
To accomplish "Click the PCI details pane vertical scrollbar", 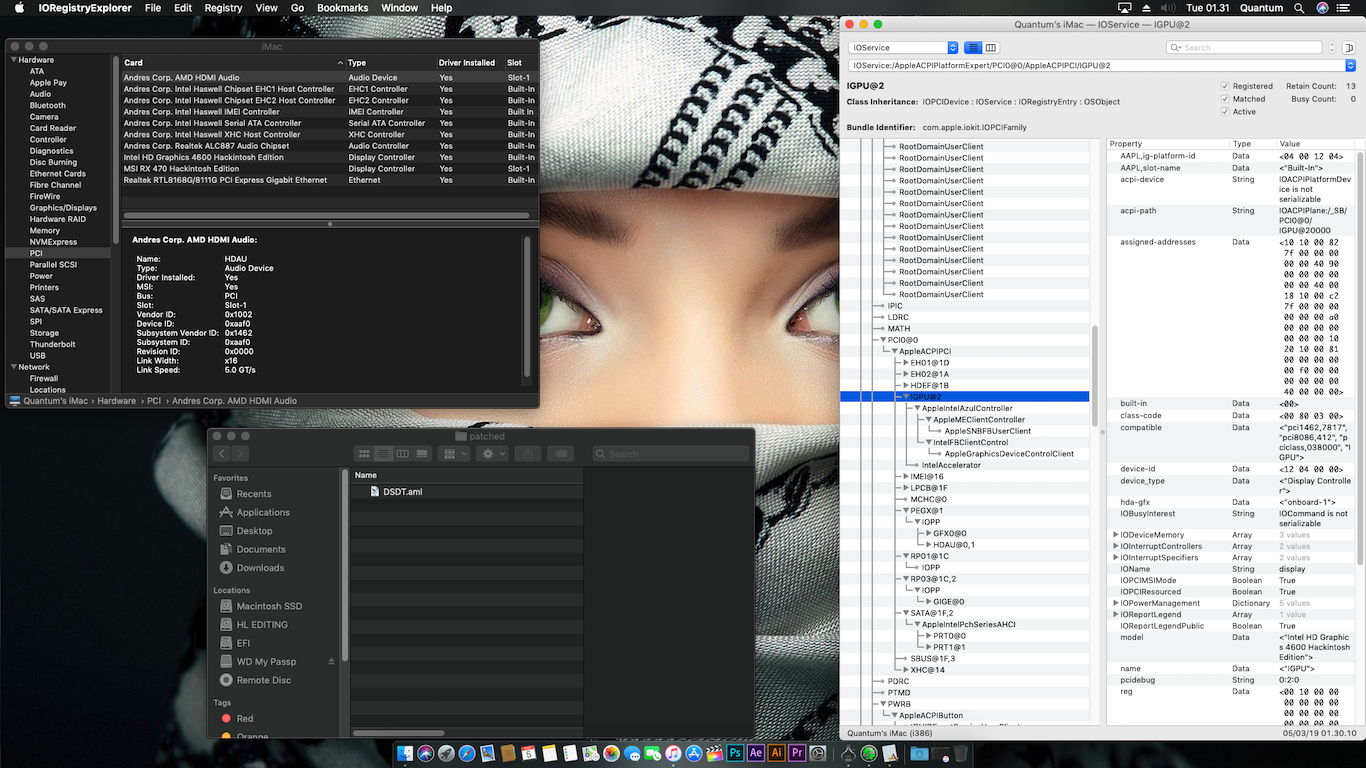I will point(527,306).
